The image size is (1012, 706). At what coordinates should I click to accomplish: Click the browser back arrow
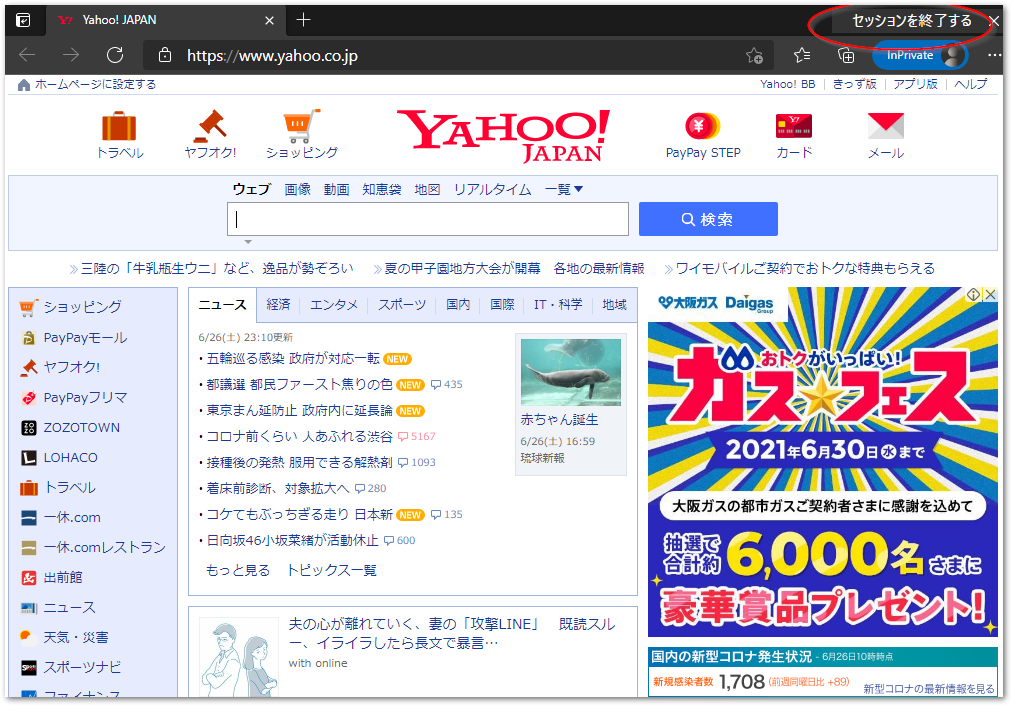pyautogui.click(x=27, y=55)
